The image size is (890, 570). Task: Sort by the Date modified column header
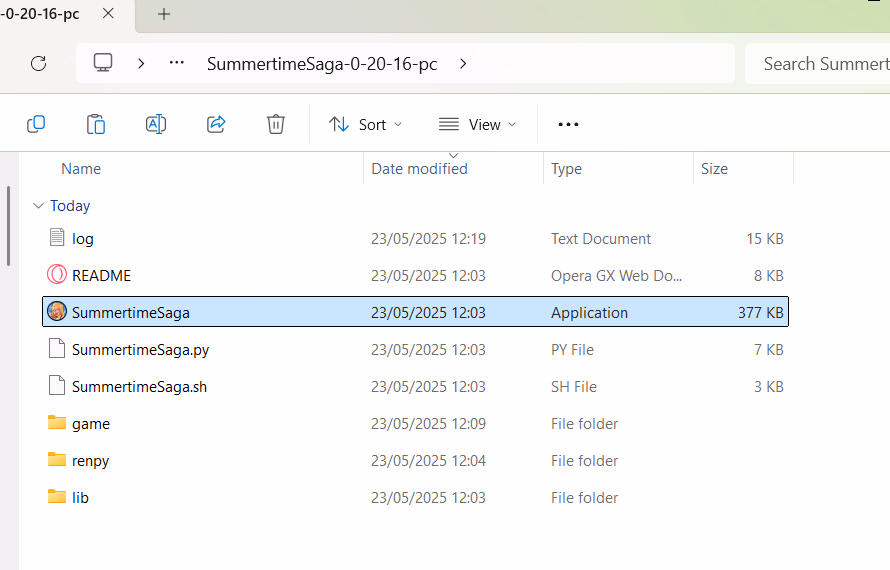coord(419,169)
